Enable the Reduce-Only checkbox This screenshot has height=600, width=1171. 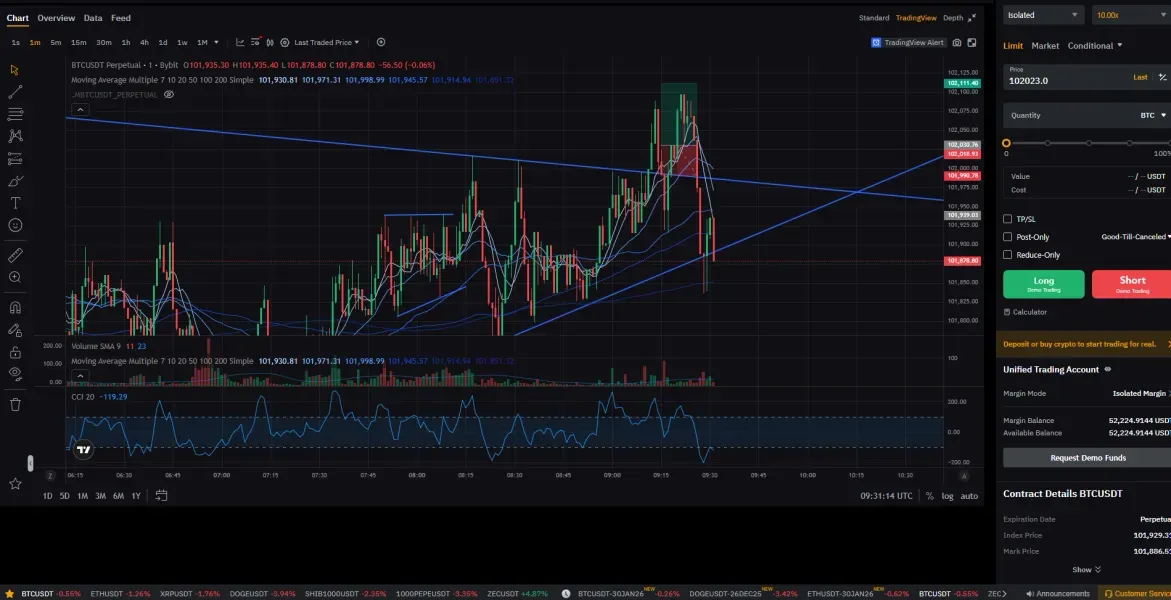click(1007, 255)
